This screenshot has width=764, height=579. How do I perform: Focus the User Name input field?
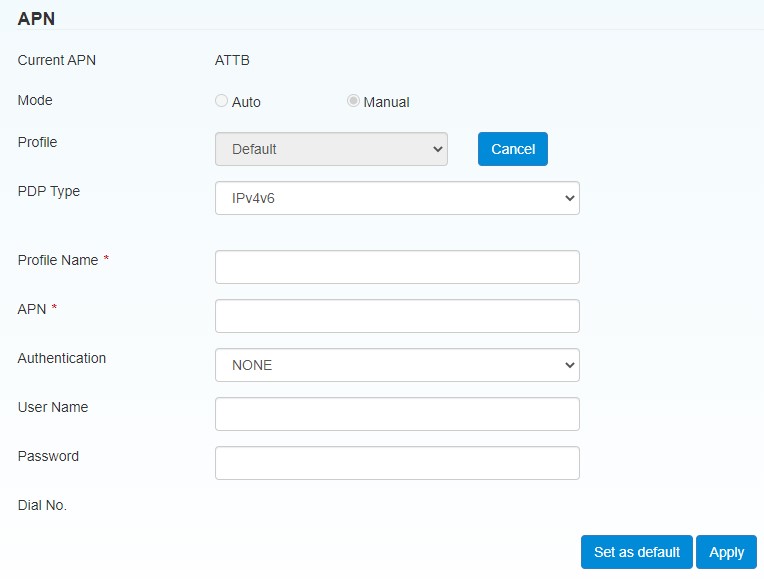tap(397, 414)
